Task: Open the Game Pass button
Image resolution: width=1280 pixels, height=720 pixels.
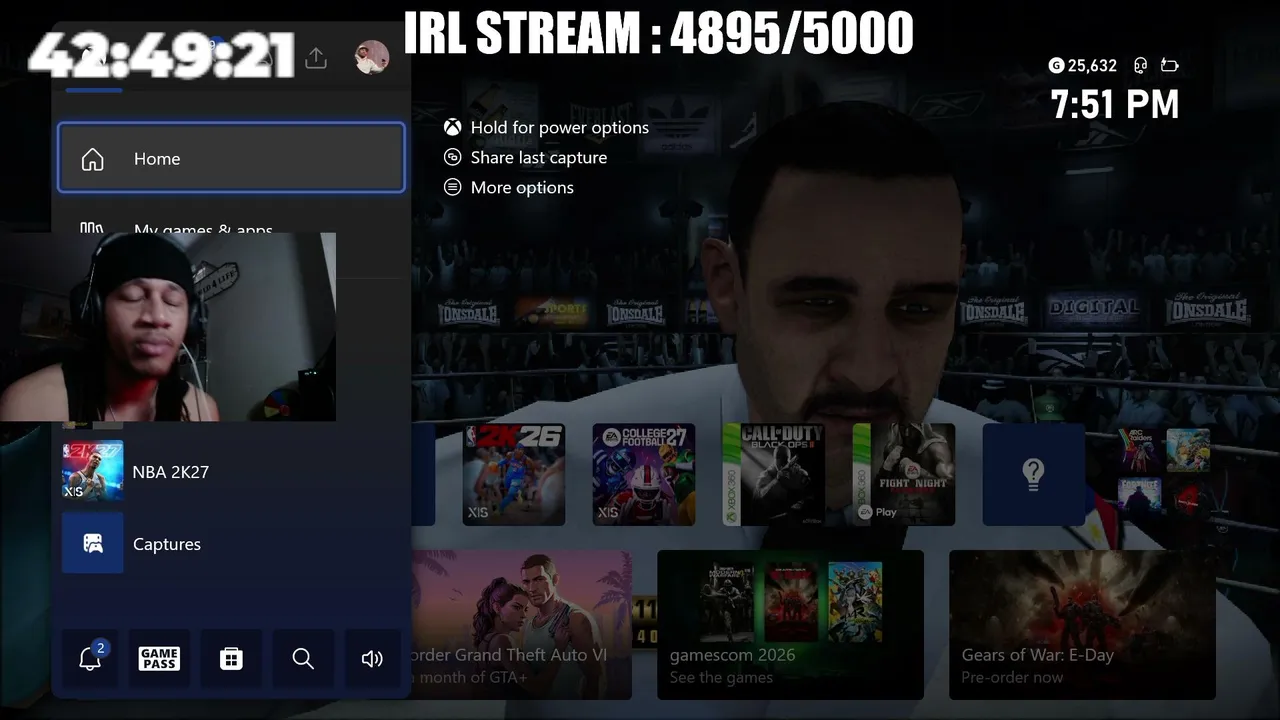Action: (160, 658)
